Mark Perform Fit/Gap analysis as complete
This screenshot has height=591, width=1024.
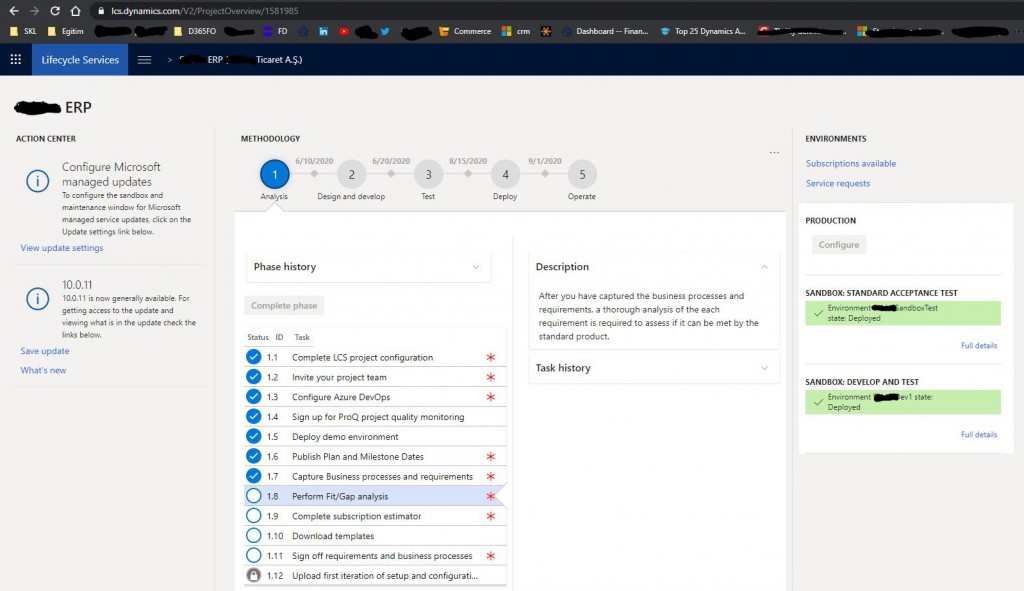[253, 496]
